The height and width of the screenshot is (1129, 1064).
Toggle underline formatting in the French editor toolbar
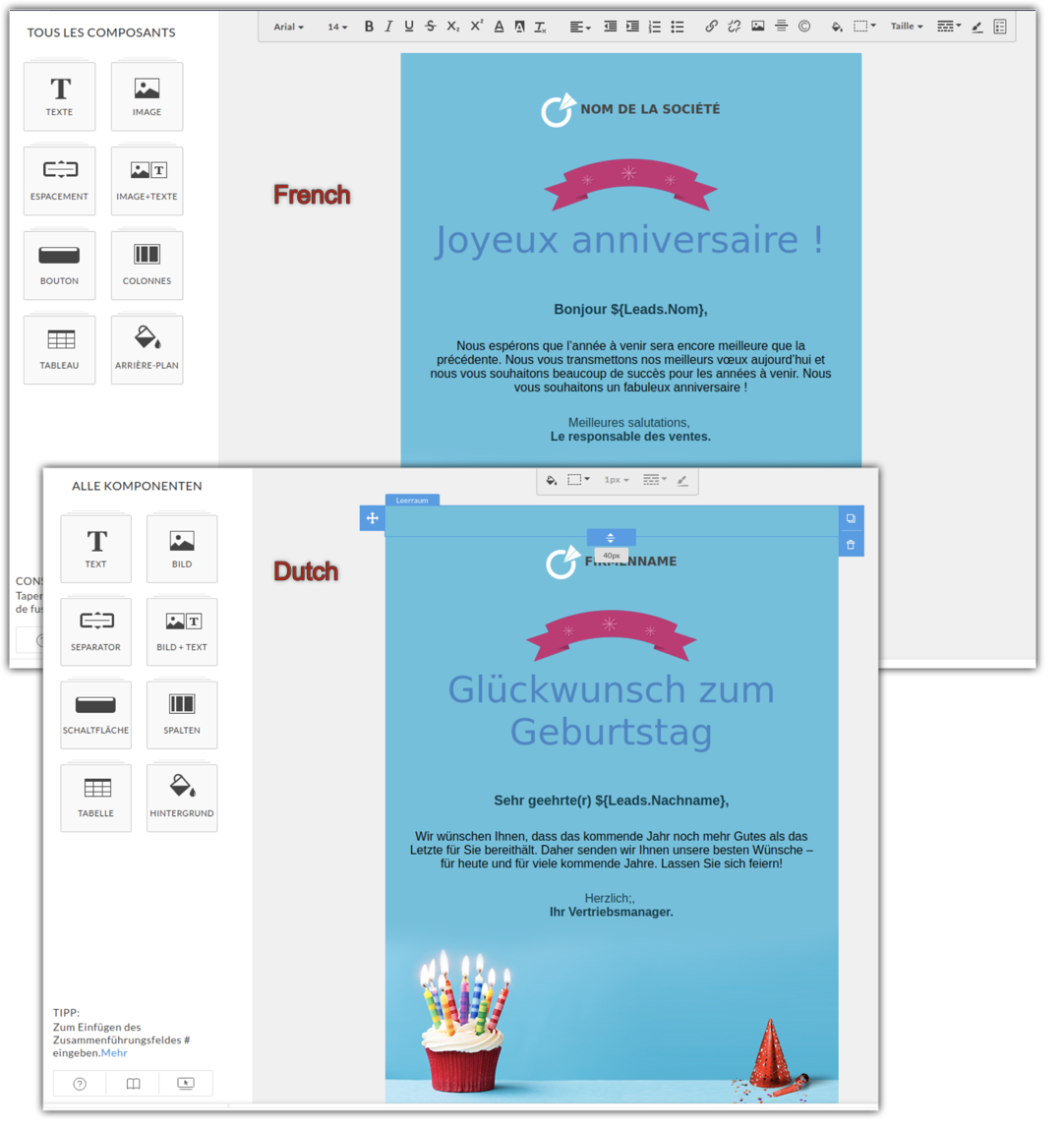pos(409,27)
